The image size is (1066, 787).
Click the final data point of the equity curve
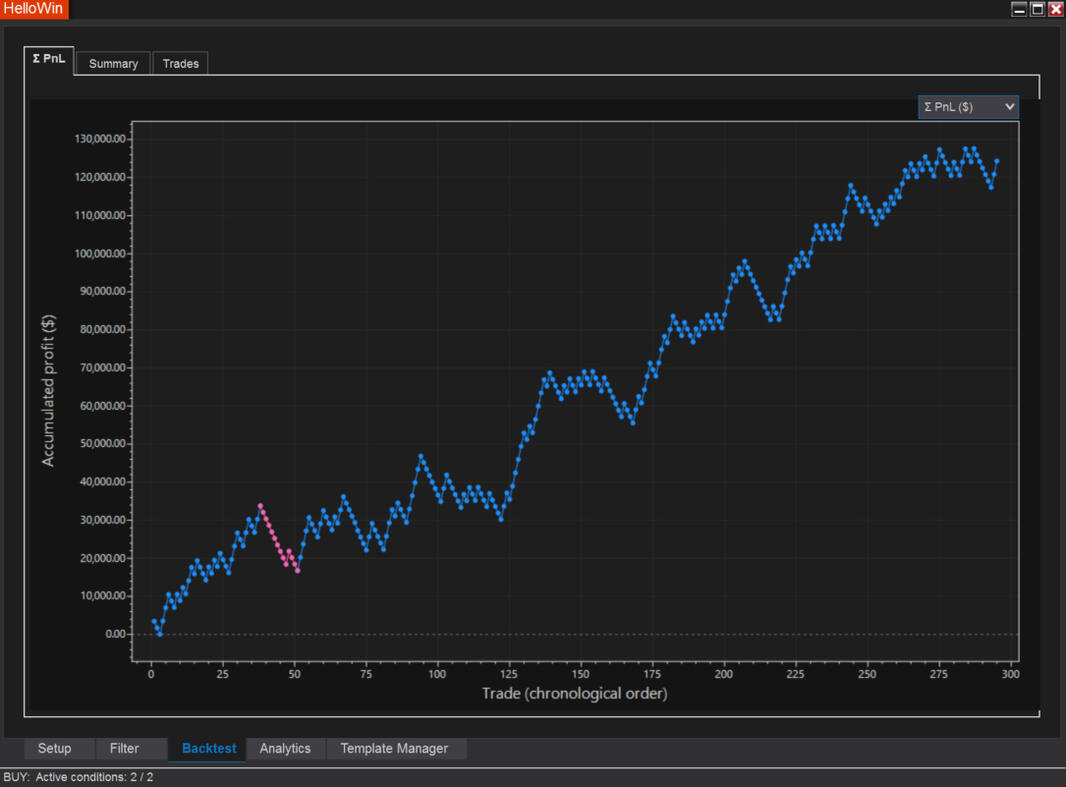click(996, 161)
